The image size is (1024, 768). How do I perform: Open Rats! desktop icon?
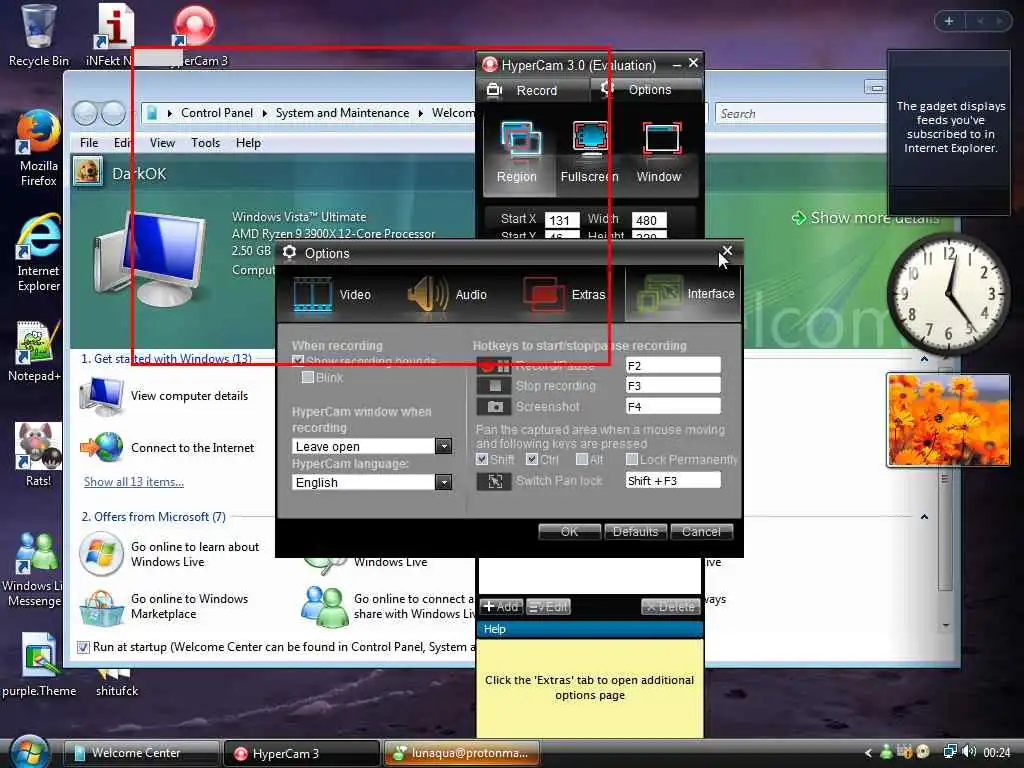click(x=38, y=455)
